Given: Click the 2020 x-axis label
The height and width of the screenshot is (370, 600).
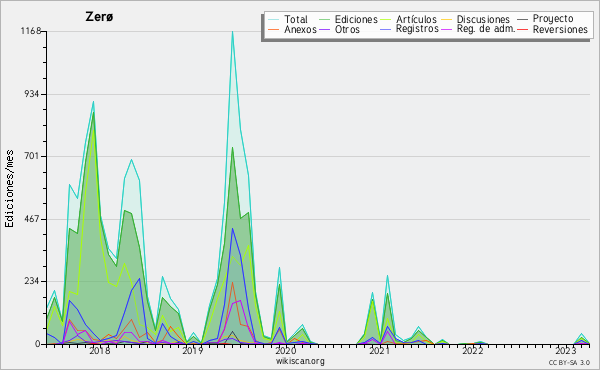Looking at the screenshot, I should (285, 351).
